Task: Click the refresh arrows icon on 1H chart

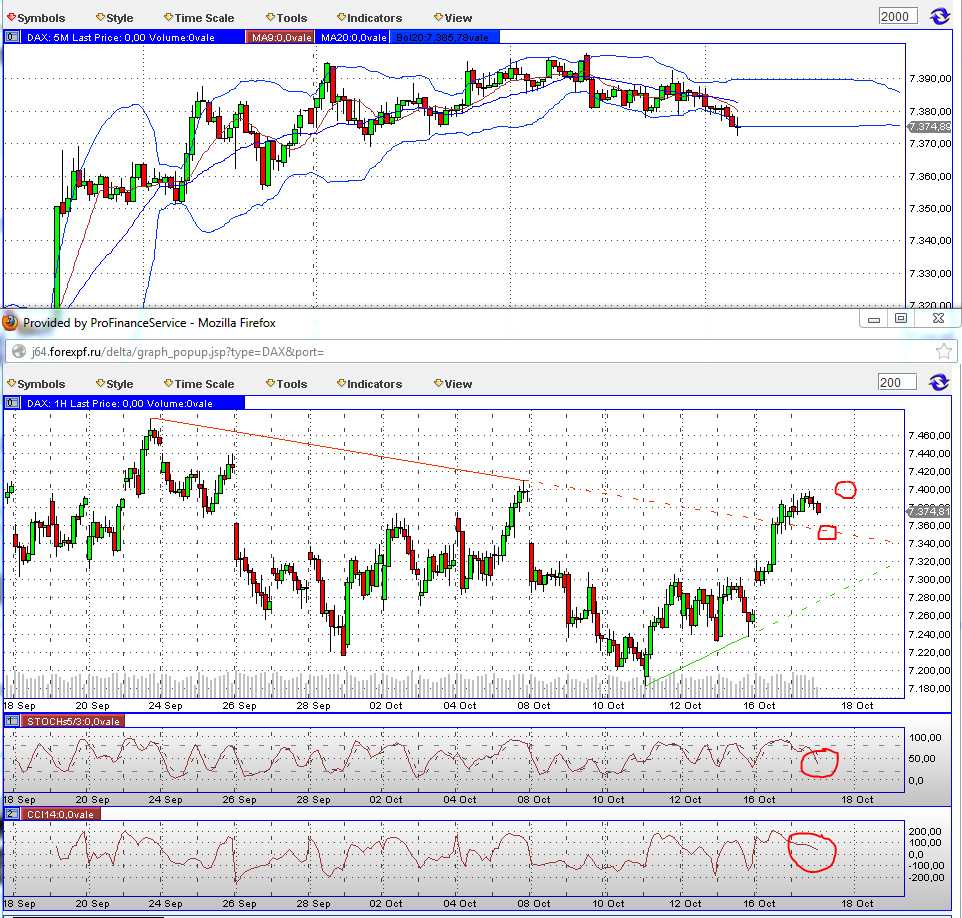Action: (938, 382)
